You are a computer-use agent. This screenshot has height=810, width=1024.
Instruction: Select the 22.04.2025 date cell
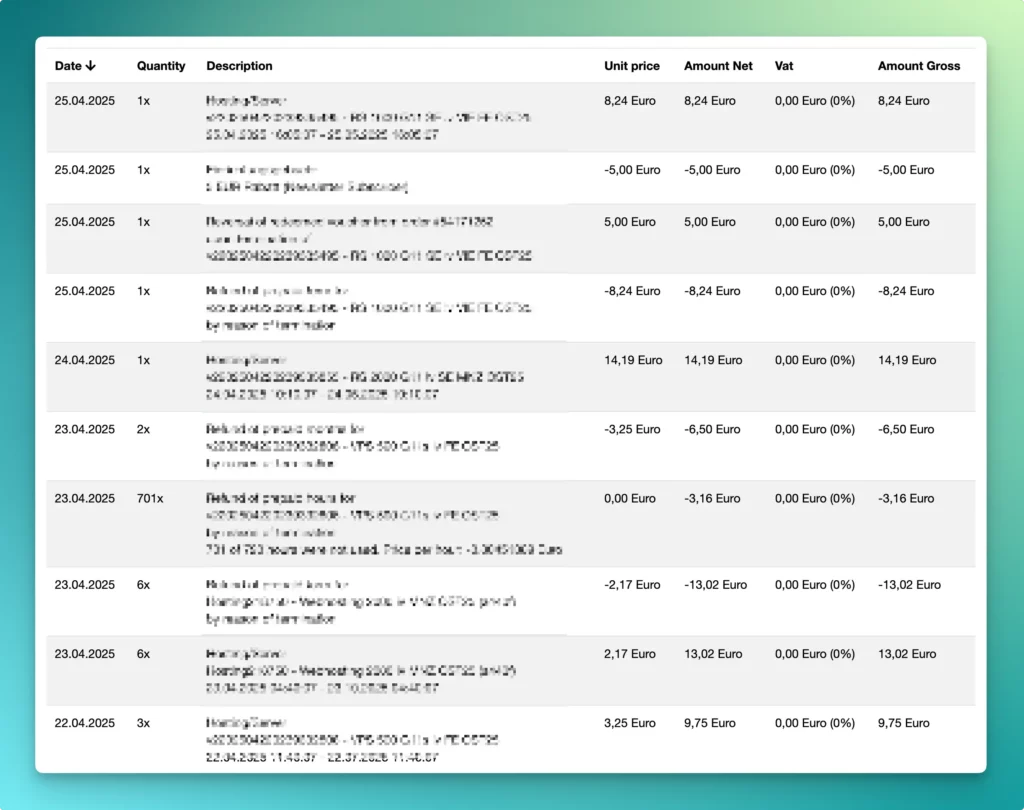[x=84, y=723]
